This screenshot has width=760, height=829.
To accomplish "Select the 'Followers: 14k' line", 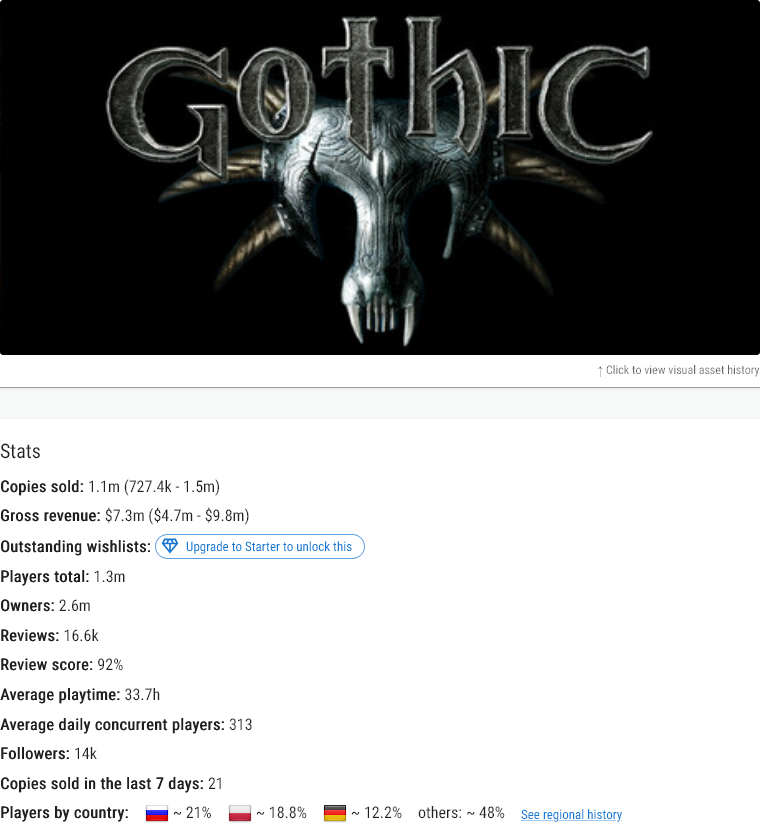I will tap(48, 753).
